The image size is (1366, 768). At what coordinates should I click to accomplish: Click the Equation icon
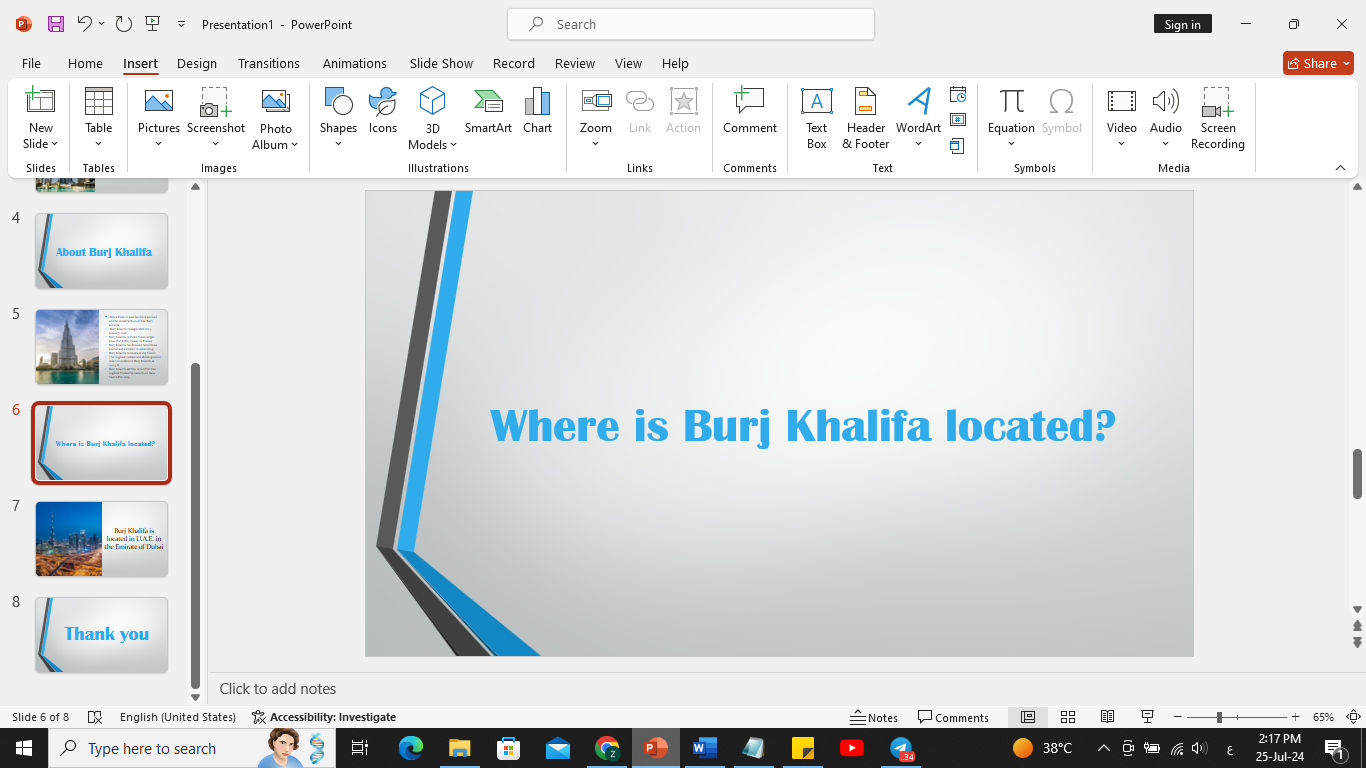point(1011,101)
